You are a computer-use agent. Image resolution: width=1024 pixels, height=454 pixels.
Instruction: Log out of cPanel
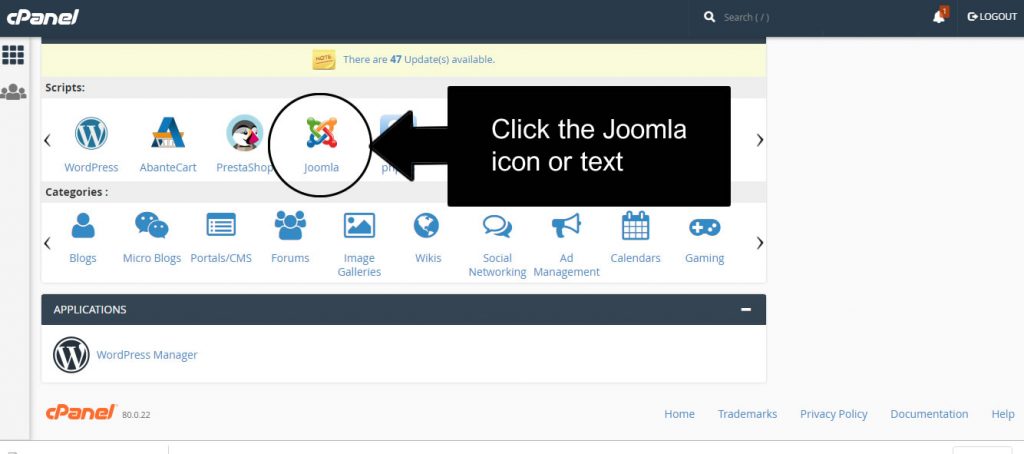tap(993, 17)
